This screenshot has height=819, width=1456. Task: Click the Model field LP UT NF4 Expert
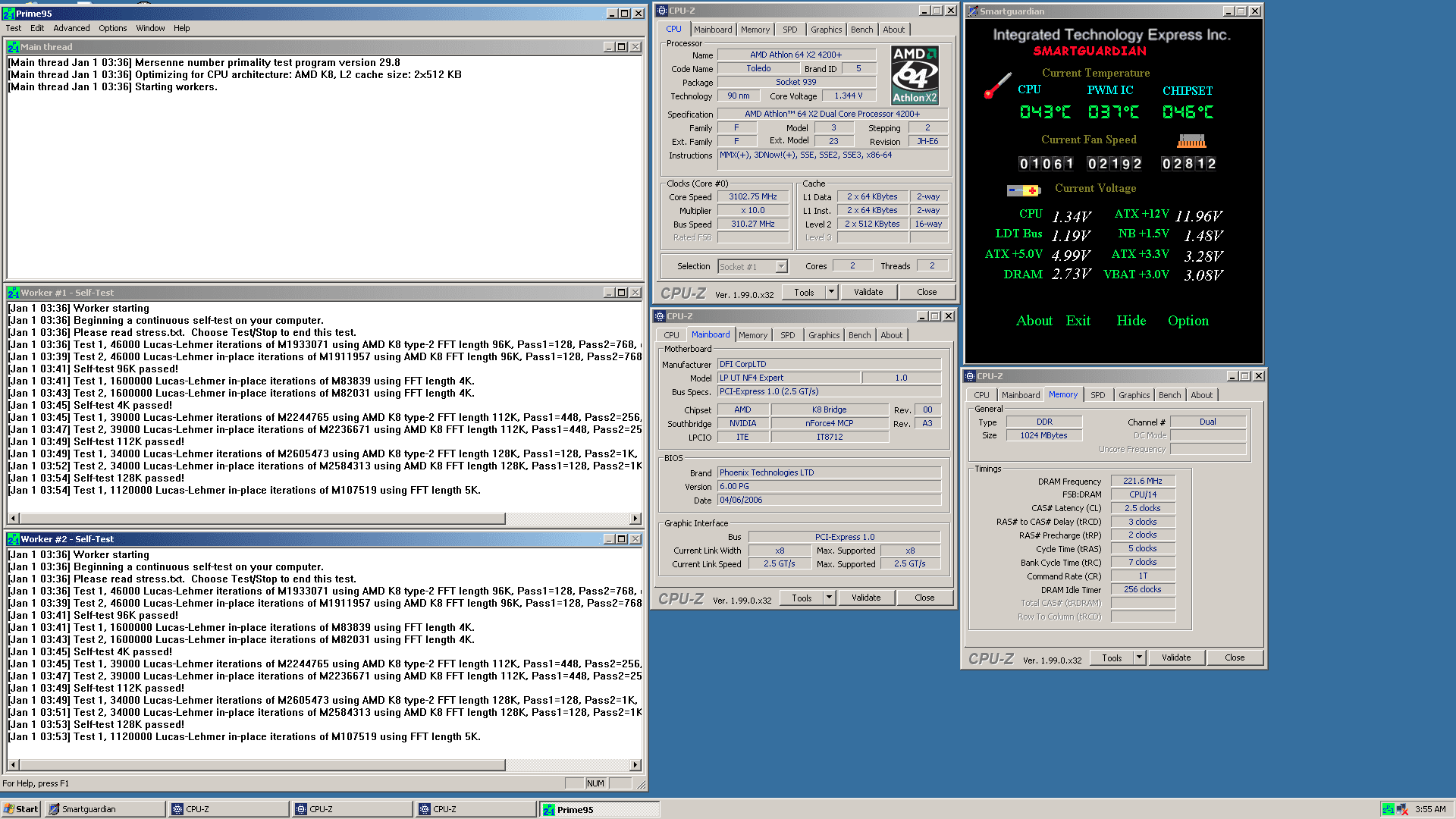[x=789, y=378]
